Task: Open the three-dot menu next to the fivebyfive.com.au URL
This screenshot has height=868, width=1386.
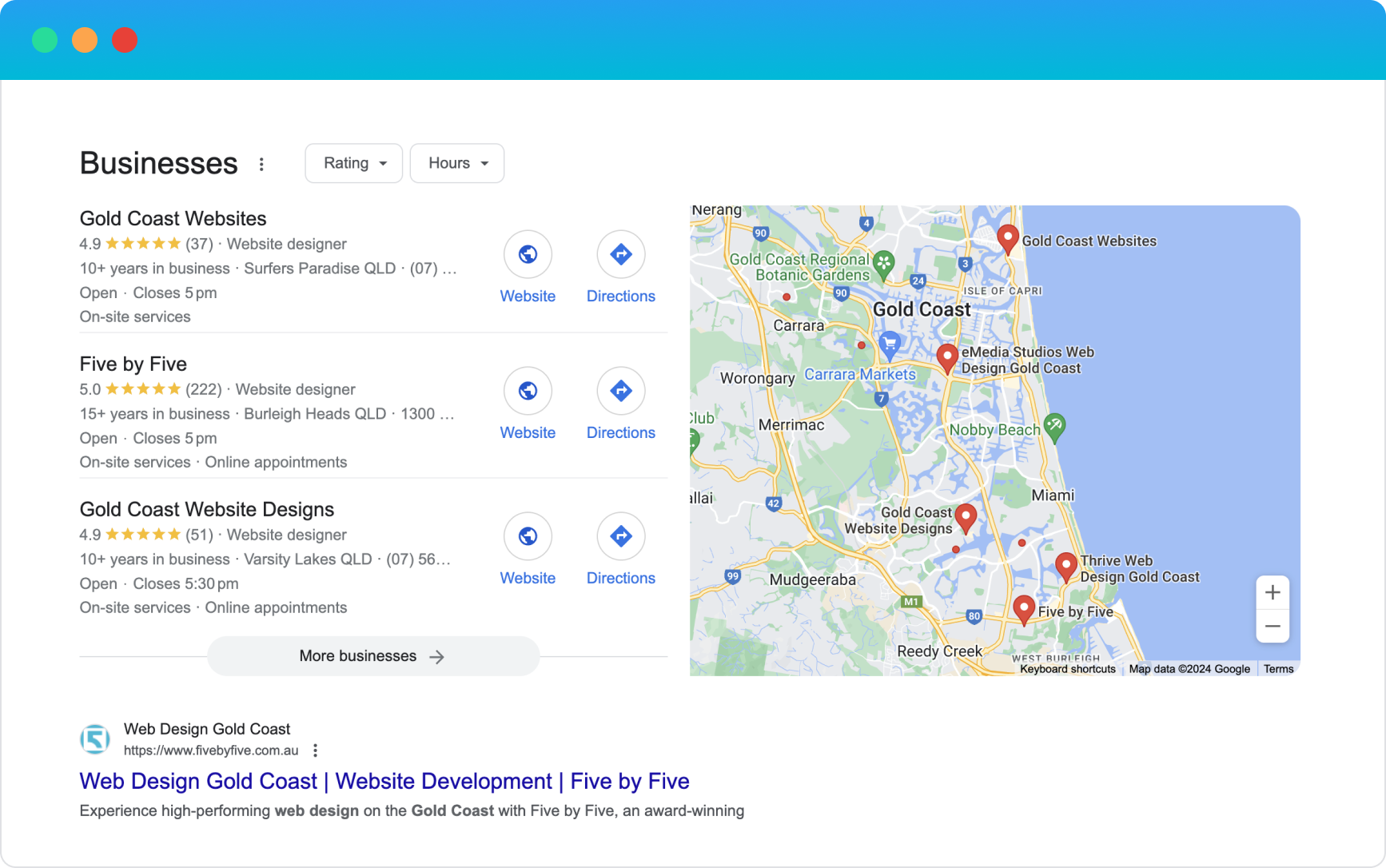Action: point(316,751)
